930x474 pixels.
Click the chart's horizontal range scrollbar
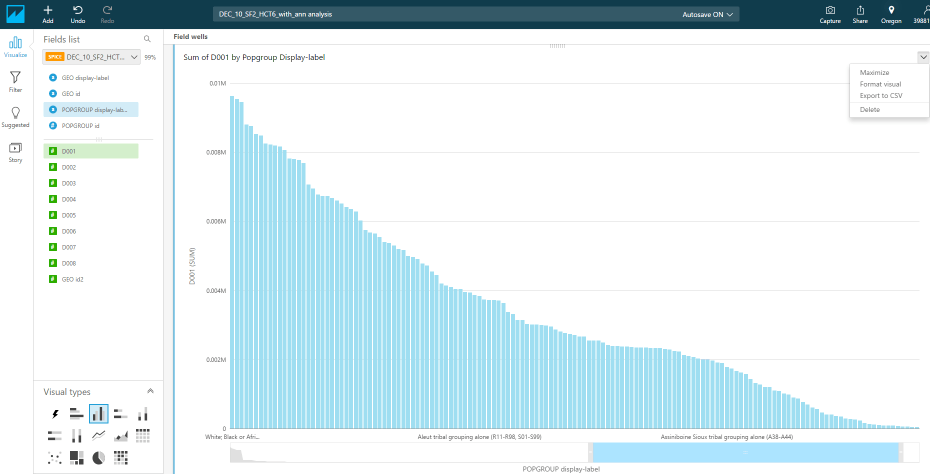[746, 453]
